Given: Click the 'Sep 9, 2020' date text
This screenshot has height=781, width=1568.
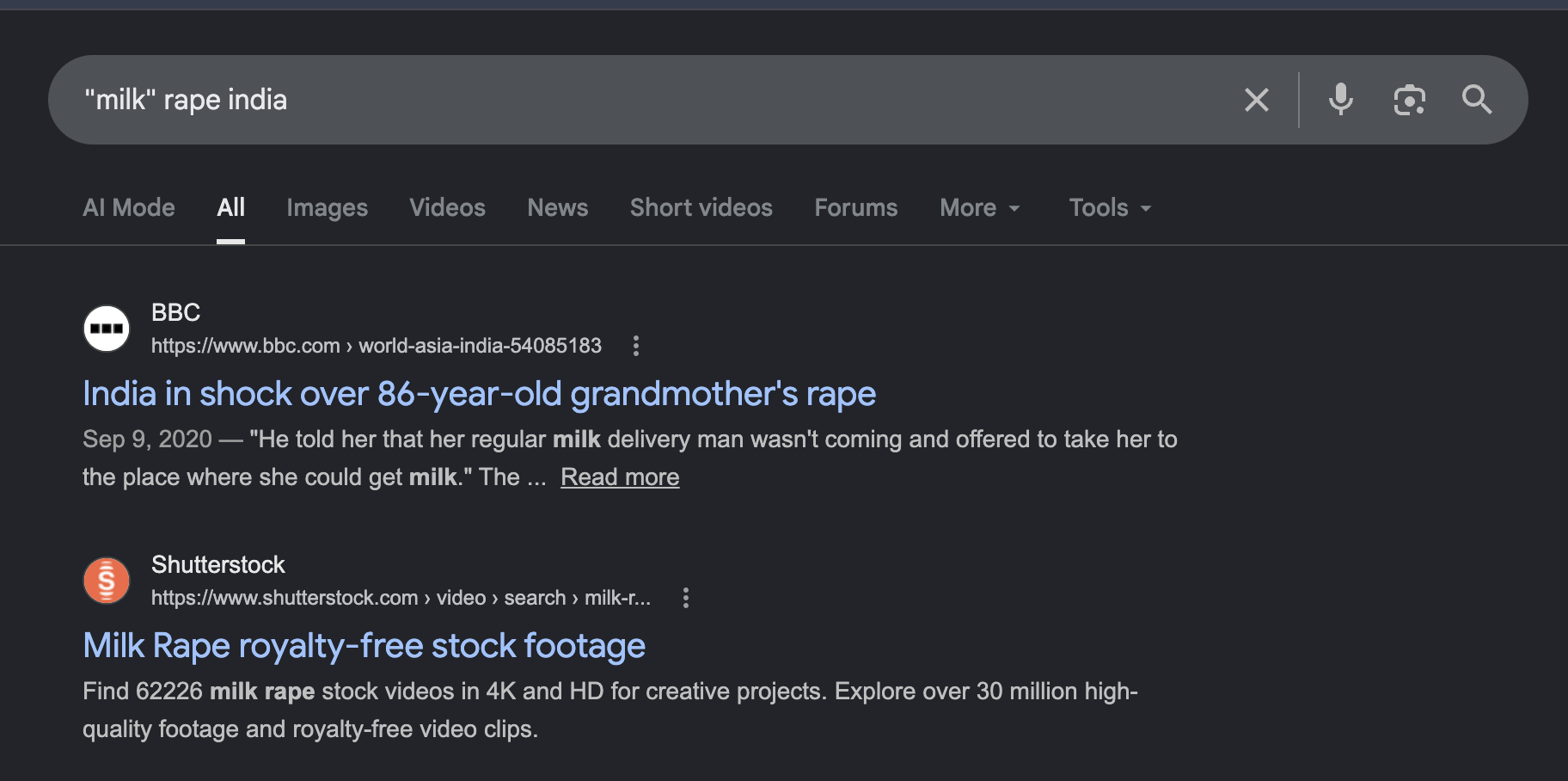Looking at the screenshot, I should [147, 439].
